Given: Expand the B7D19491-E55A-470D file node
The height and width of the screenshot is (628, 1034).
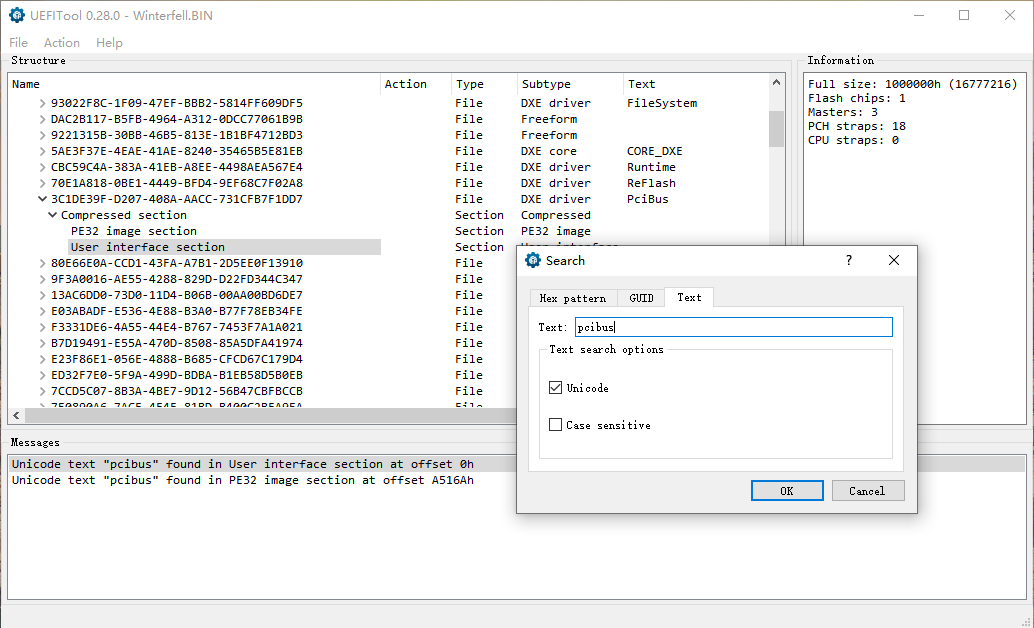Looking at the screenshot, I should coord(42,343).
